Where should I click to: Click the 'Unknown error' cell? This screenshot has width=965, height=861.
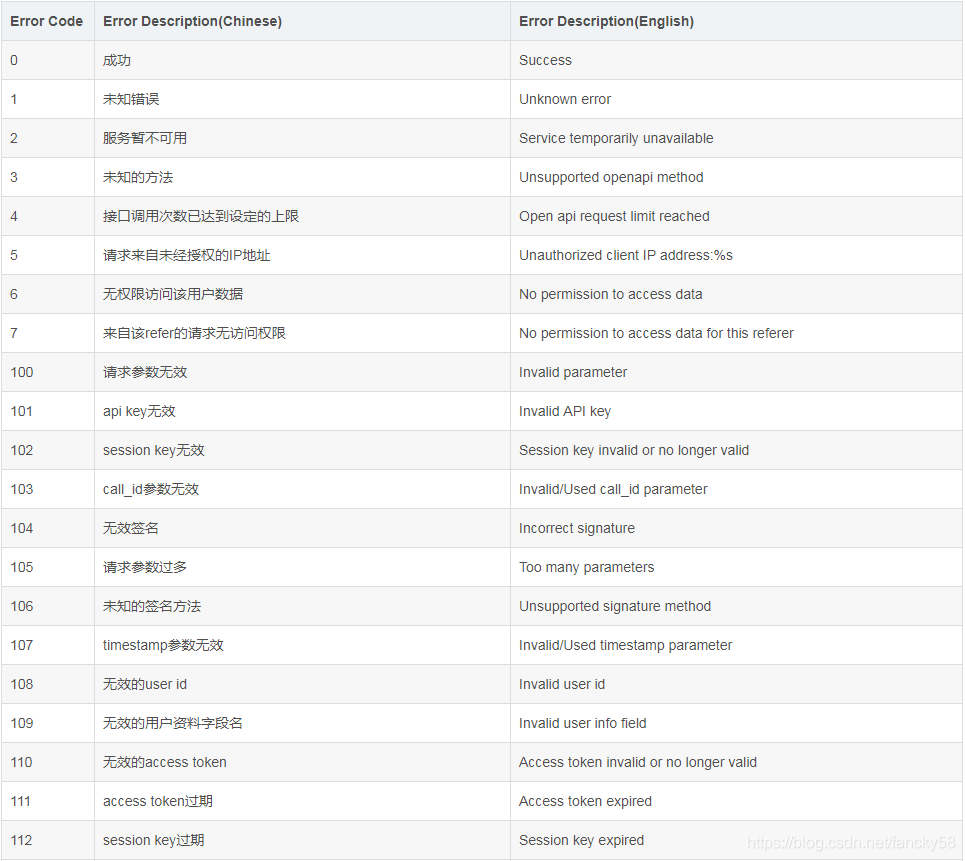tap(736, 99)
